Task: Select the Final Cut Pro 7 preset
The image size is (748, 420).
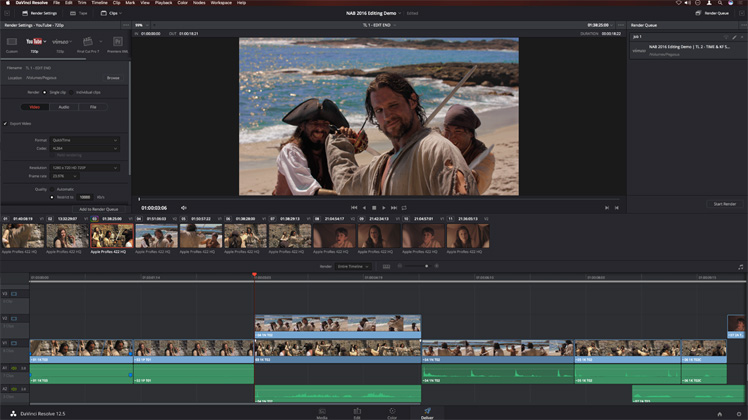Action: (89, 43)
